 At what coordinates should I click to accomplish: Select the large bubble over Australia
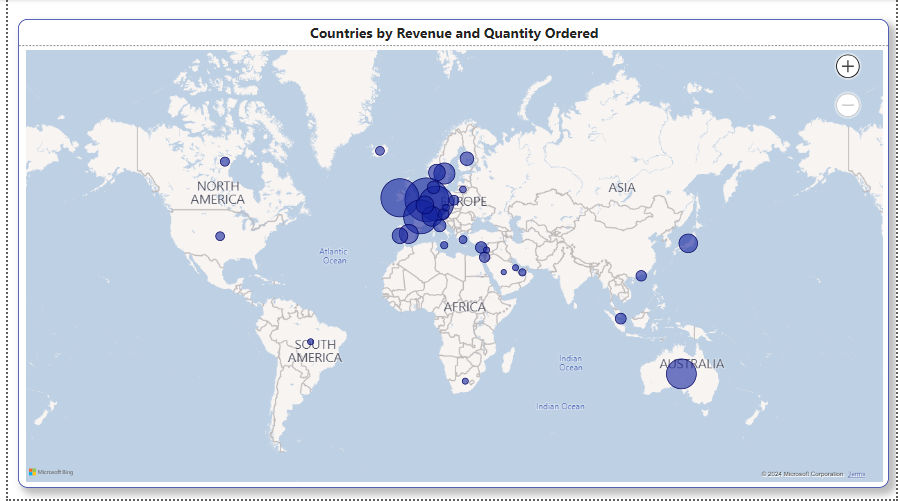coord(681,374)
